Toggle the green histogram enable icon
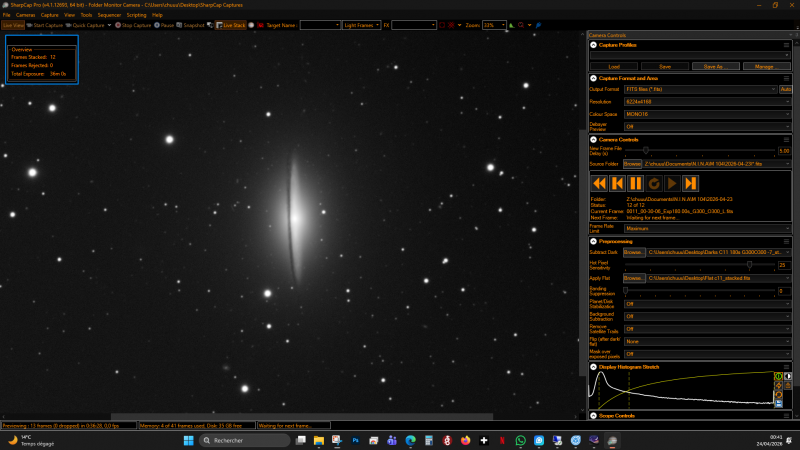 coord(779,376)
